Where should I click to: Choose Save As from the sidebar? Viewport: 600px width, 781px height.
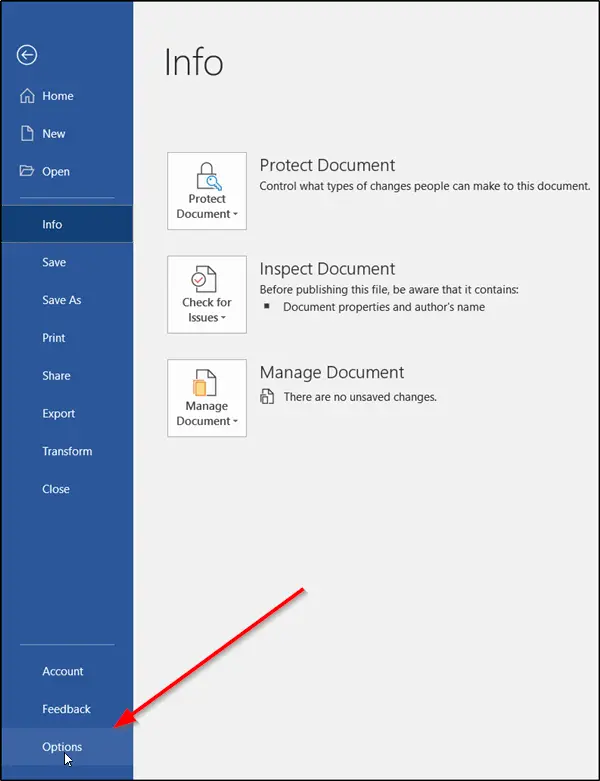[67, 300]
